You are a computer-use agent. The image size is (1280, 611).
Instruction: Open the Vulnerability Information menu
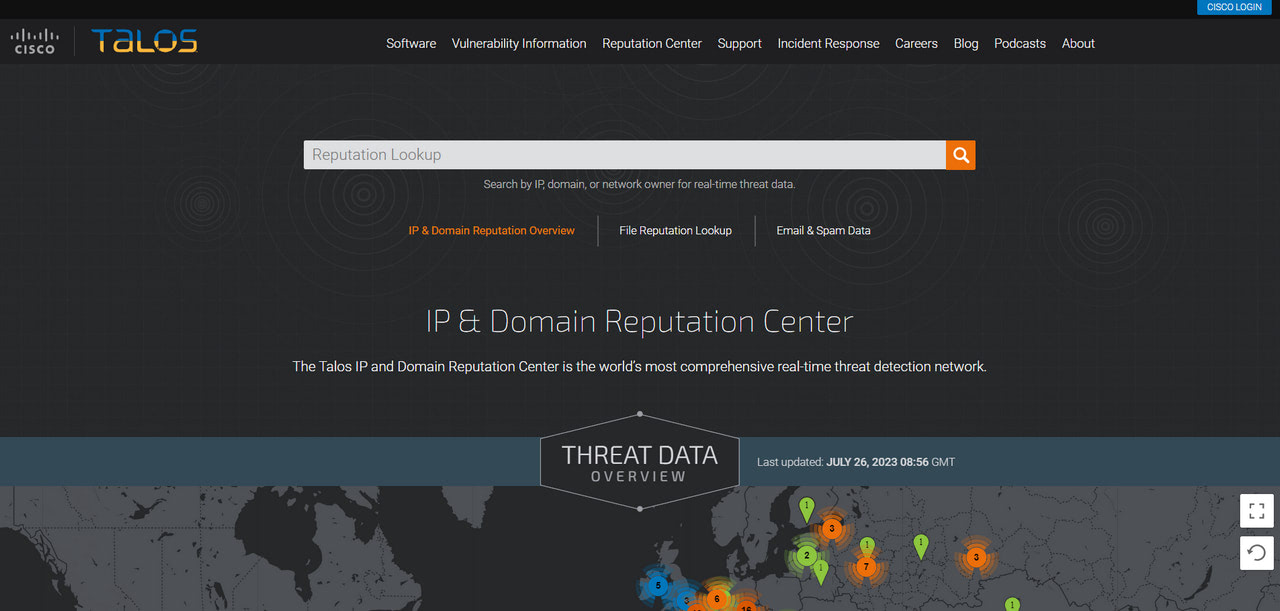coord(519,43)
